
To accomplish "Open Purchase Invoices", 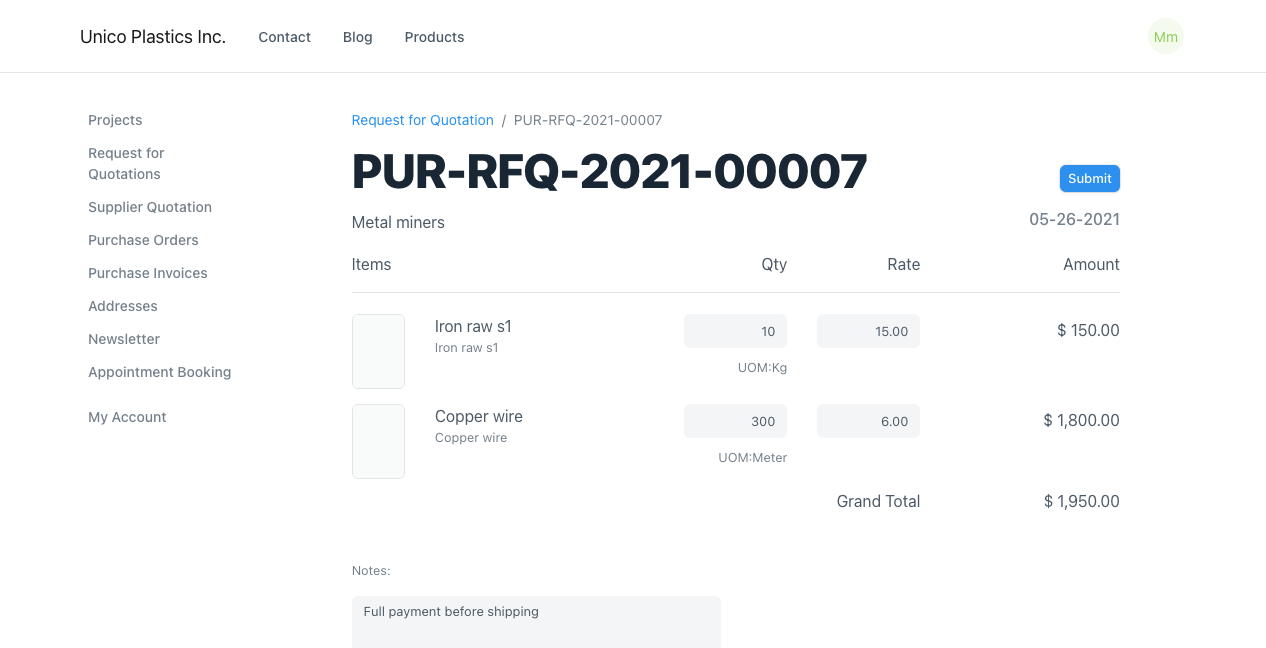I will [147, 273].
